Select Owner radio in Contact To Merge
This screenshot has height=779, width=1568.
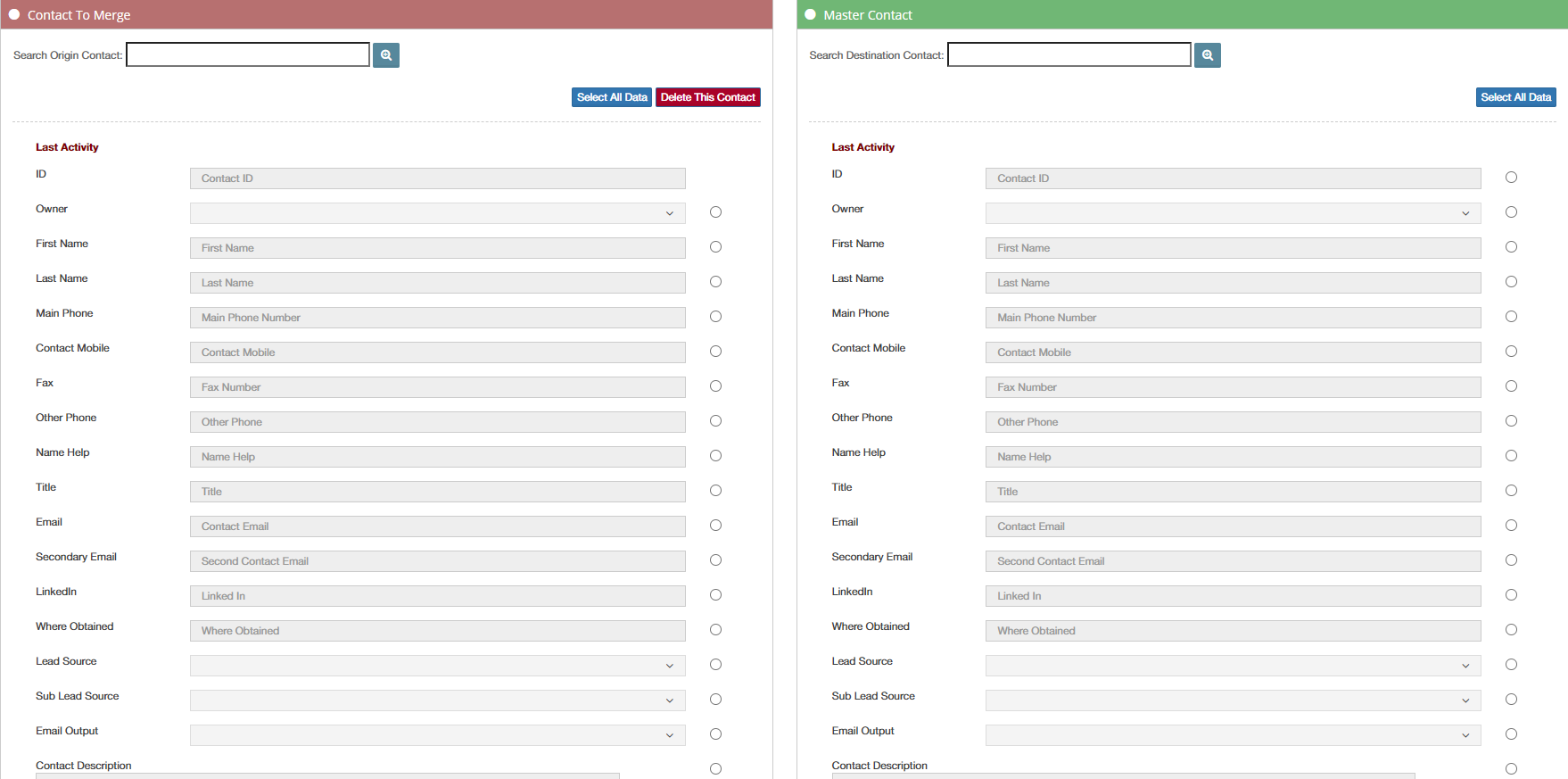tap(715, 212)
